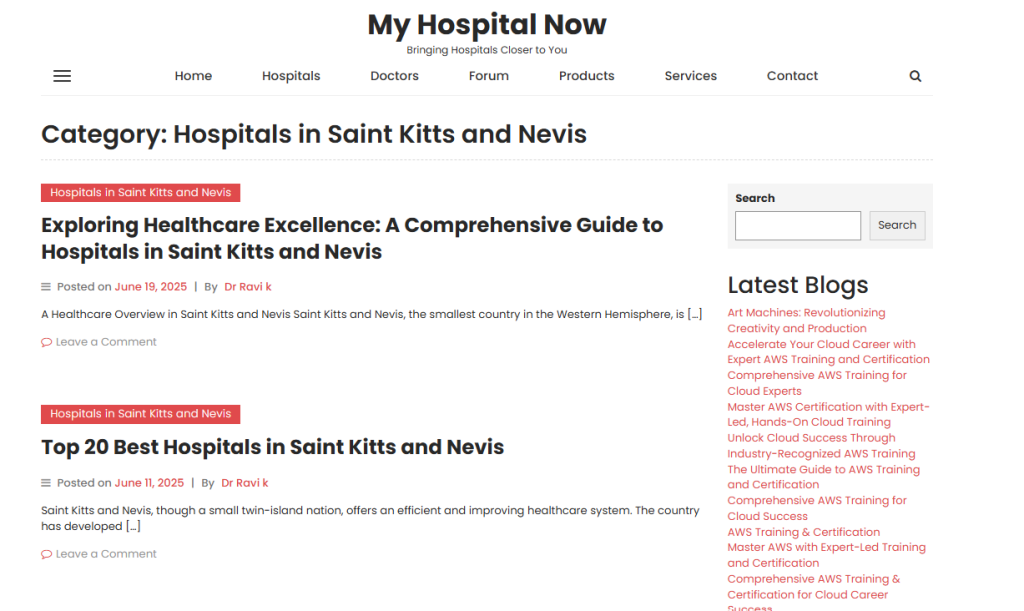The image size is (1024, 611).
Task: Go to the Hospitals menu item
Action: (291, 76)
